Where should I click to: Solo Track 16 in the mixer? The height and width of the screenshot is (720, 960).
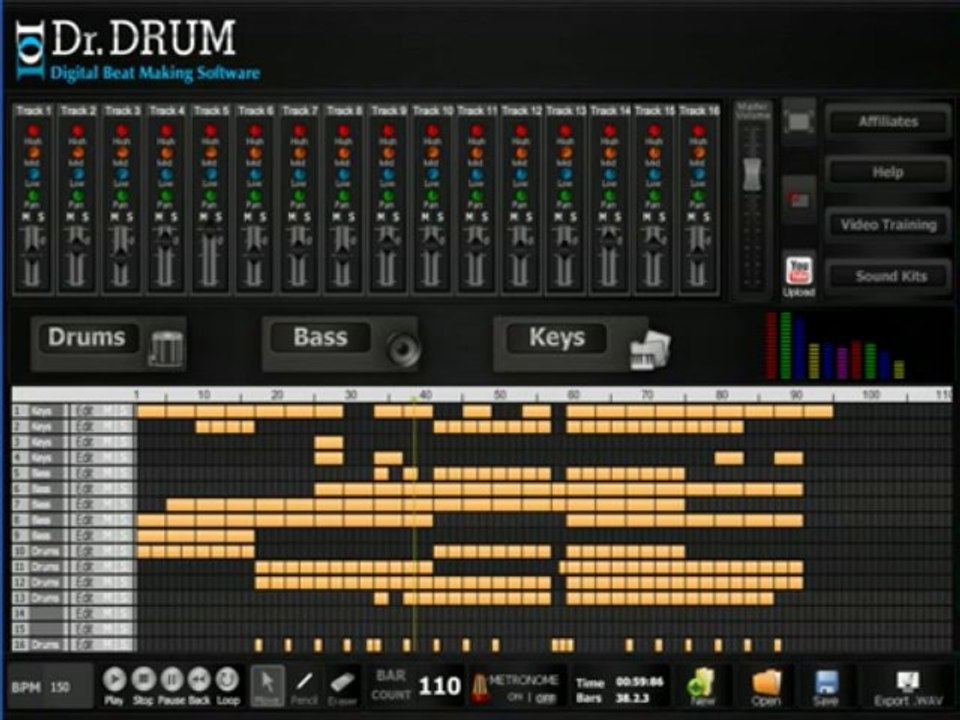706,217
